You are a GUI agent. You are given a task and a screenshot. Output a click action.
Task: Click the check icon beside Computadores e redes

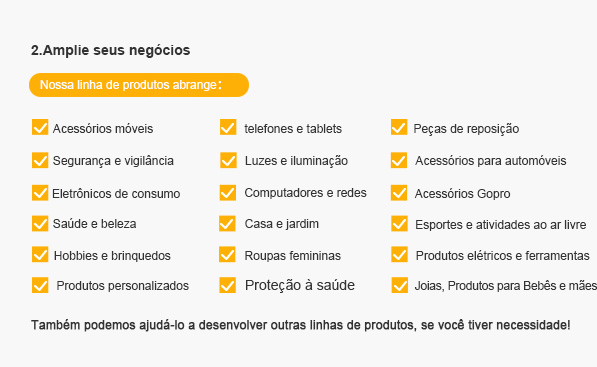click(228, 193)
